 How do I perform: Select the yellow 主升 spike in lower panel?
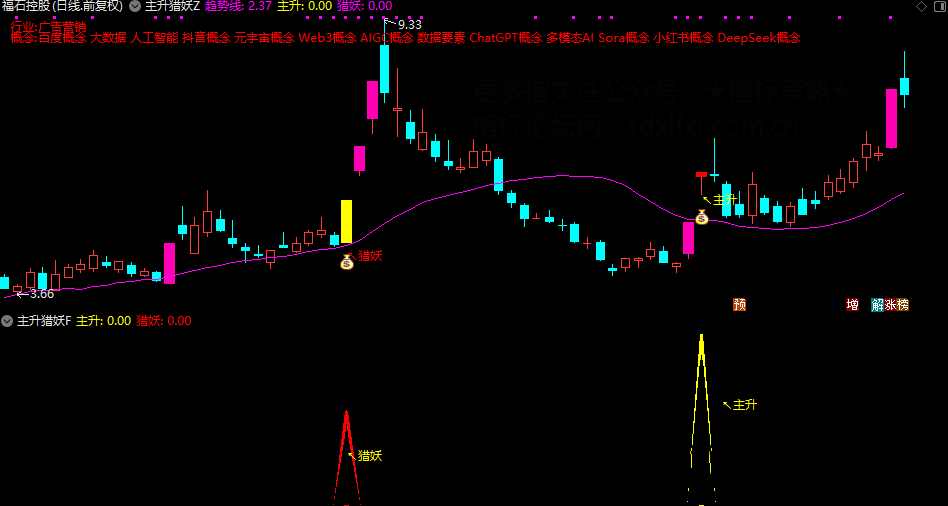(701, 420)
